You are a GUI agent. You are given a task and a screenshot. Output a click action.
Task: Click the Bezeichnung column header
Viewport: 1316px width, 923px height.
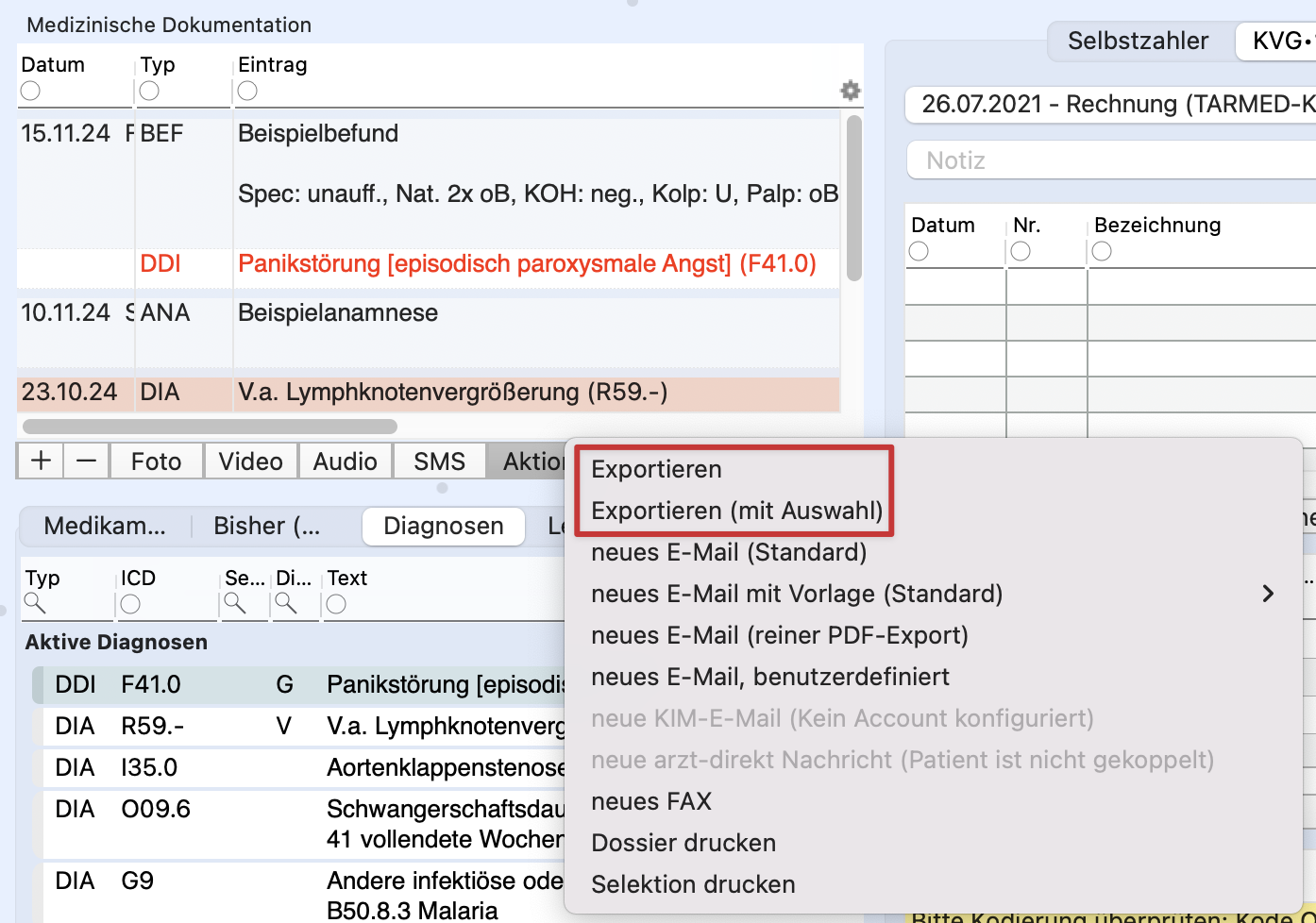coord(1156,225)
